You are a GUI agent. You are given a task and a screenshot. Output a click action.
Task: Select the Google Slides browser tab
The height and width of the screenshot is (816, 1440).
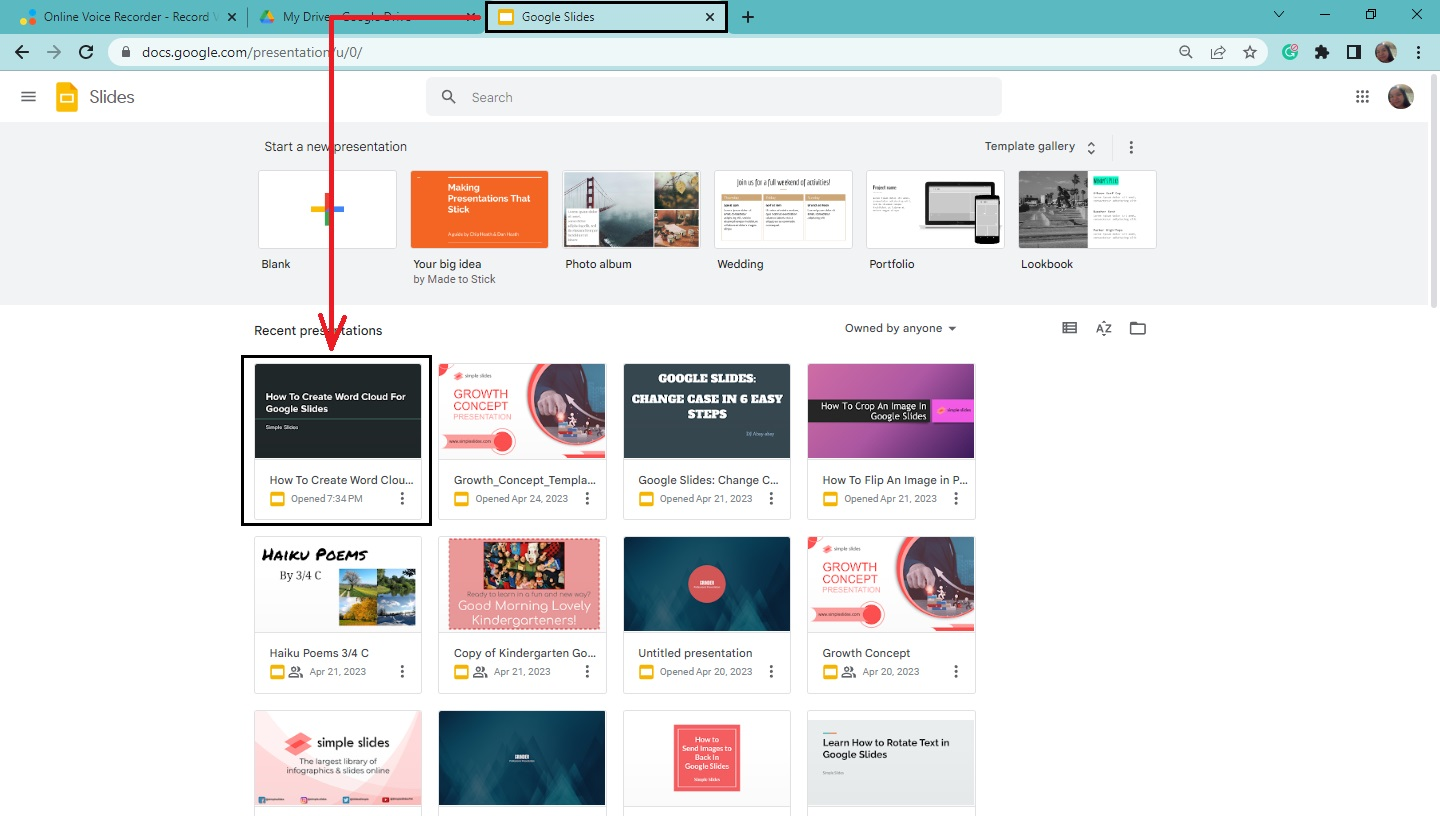(606, 17)
